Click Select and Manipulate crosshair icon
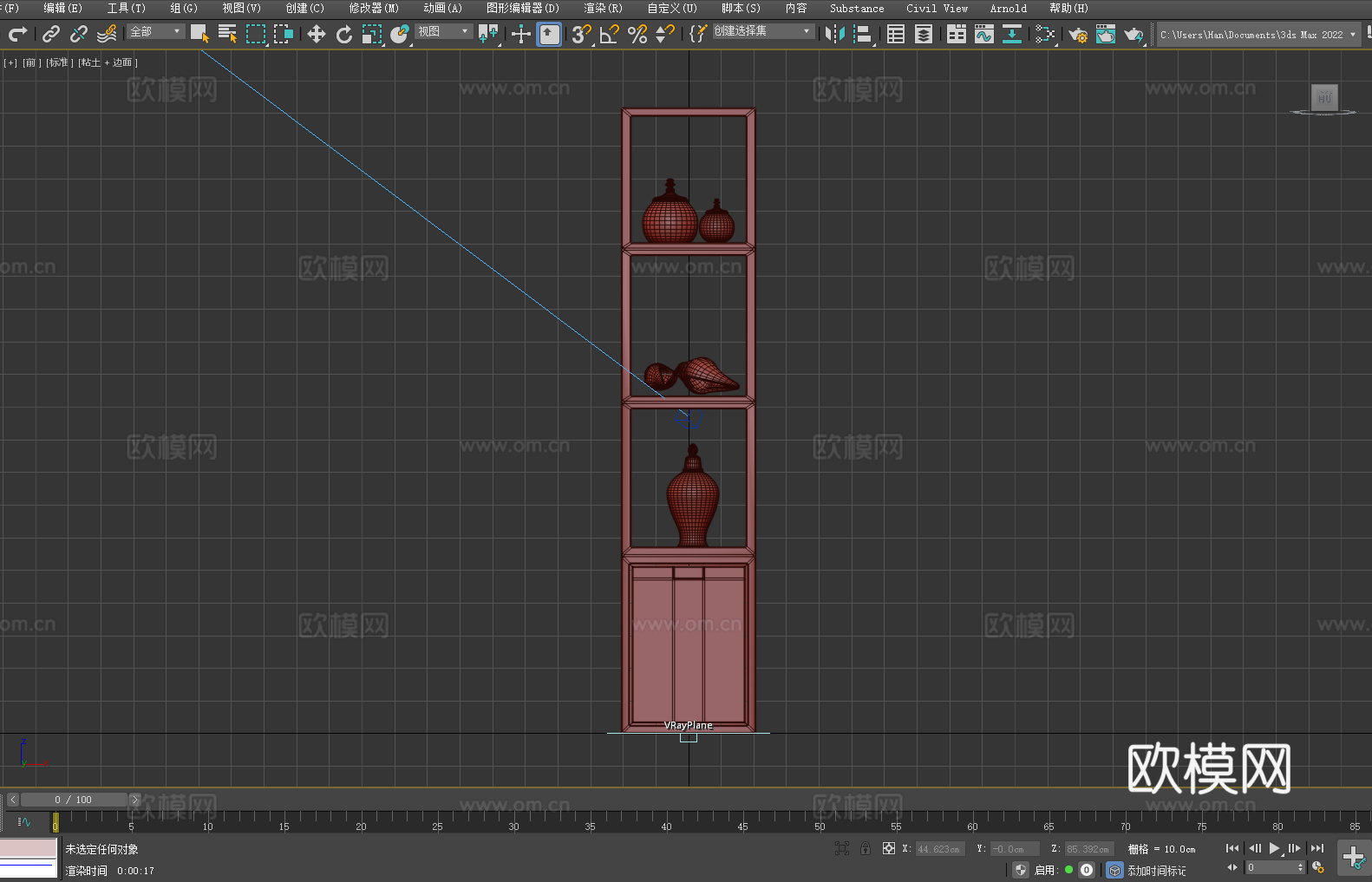This screenshot has height=882, width=1372. [520, 34]
